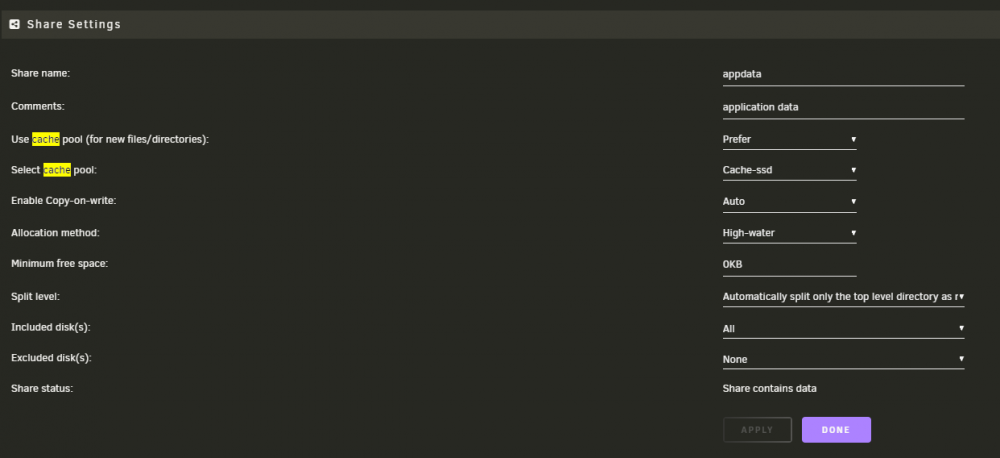Click the 'Split level' label
This screenshot has height=458, width=1000.
coord(36,297)
